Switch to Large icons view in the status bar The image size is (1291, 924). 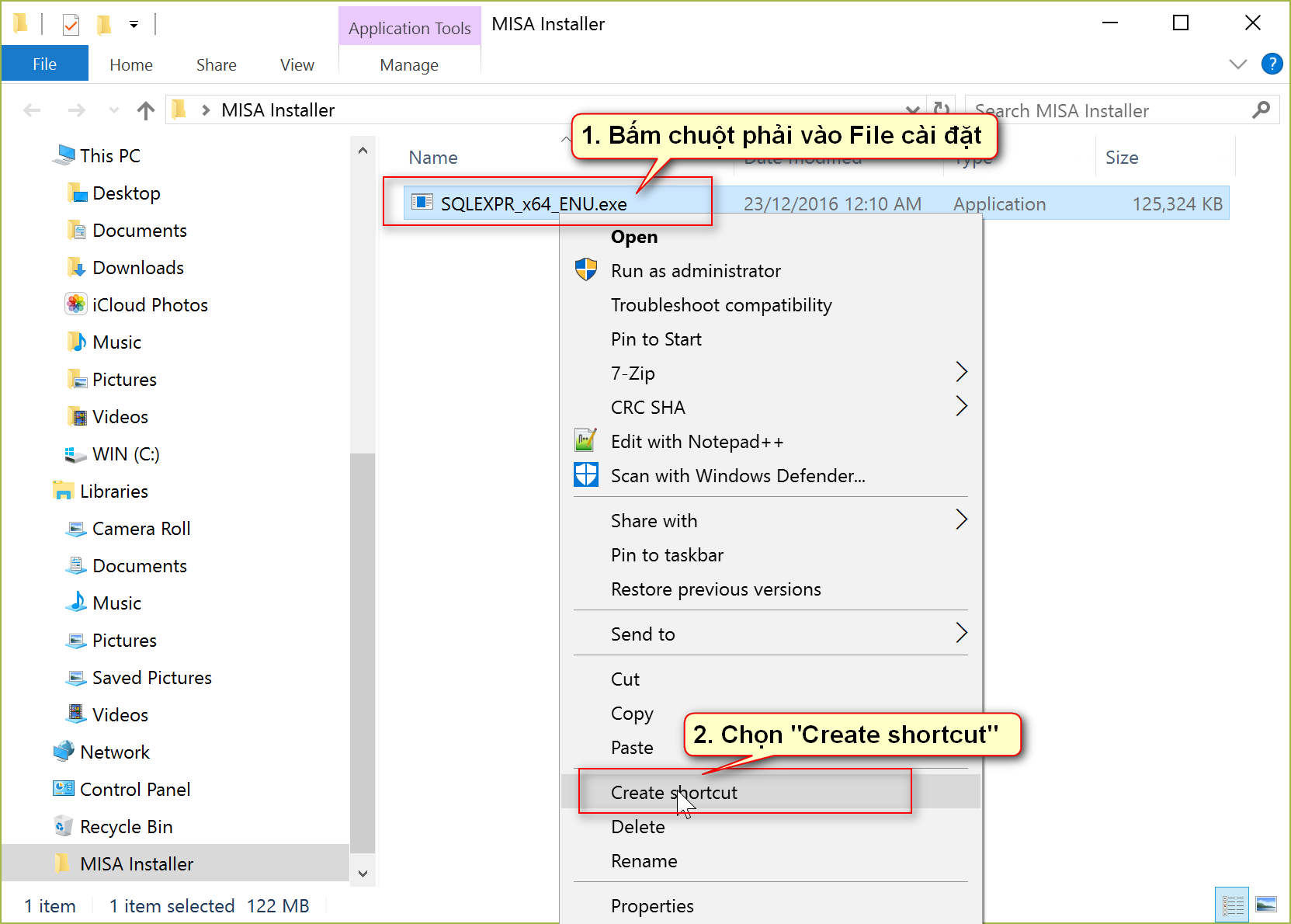click(x=1266, y=905)
